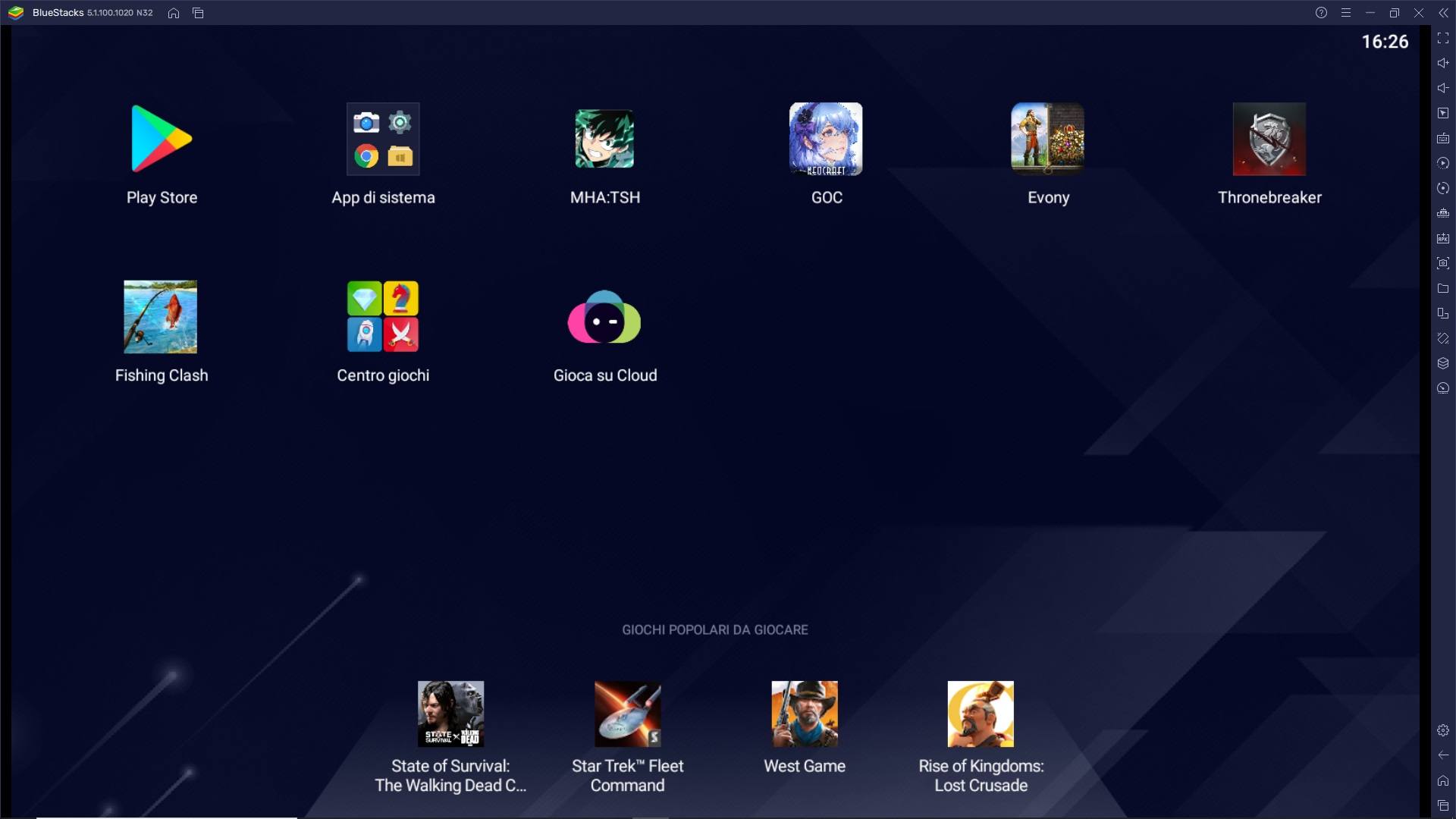Click the Play Store label text

coord(162,197)
